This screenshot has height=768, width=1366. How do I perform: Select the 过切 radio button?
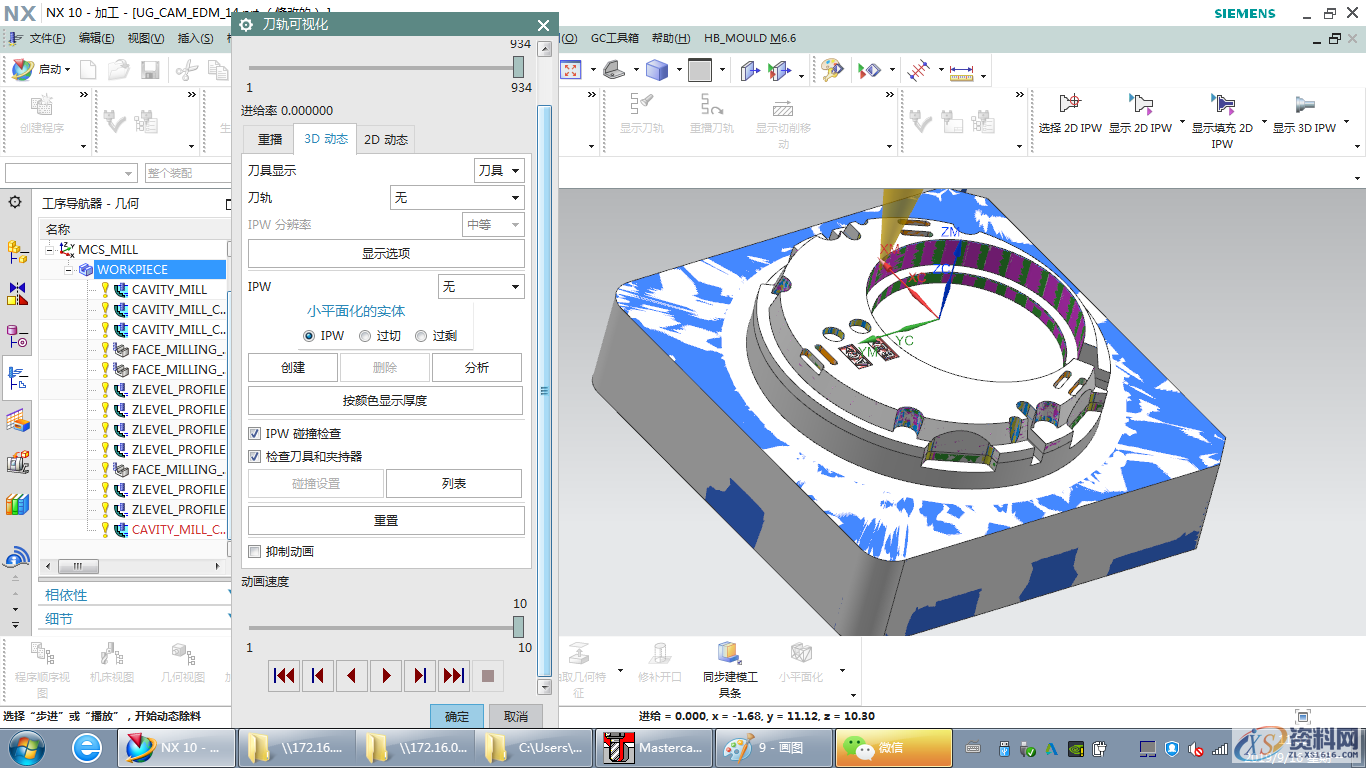point(365,336)
